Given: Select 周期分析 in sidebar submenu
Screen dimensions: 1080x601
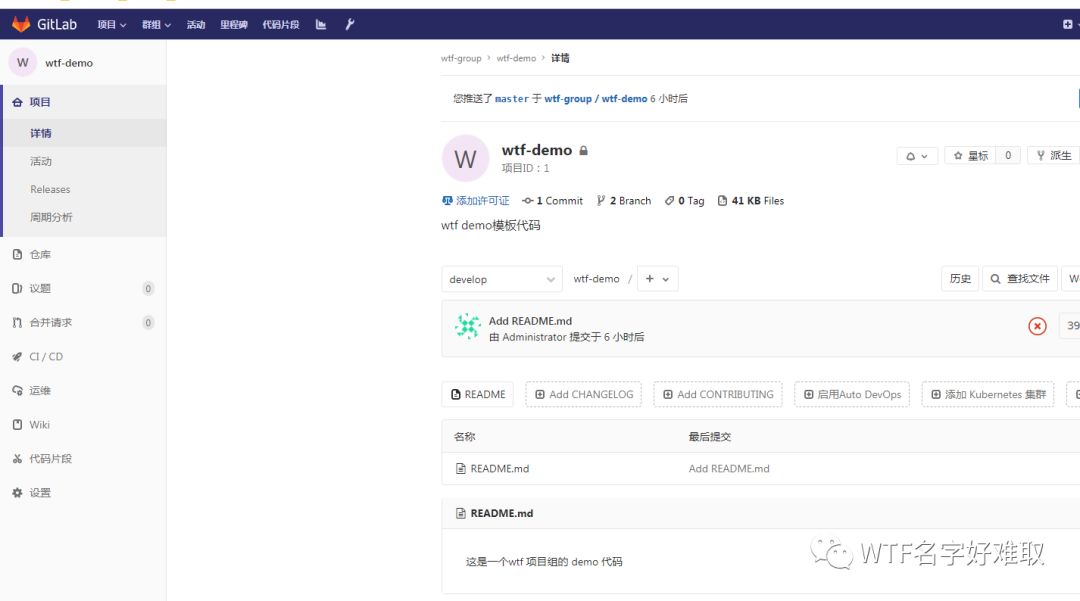Looking at the screenshot, I should [51, 217].
